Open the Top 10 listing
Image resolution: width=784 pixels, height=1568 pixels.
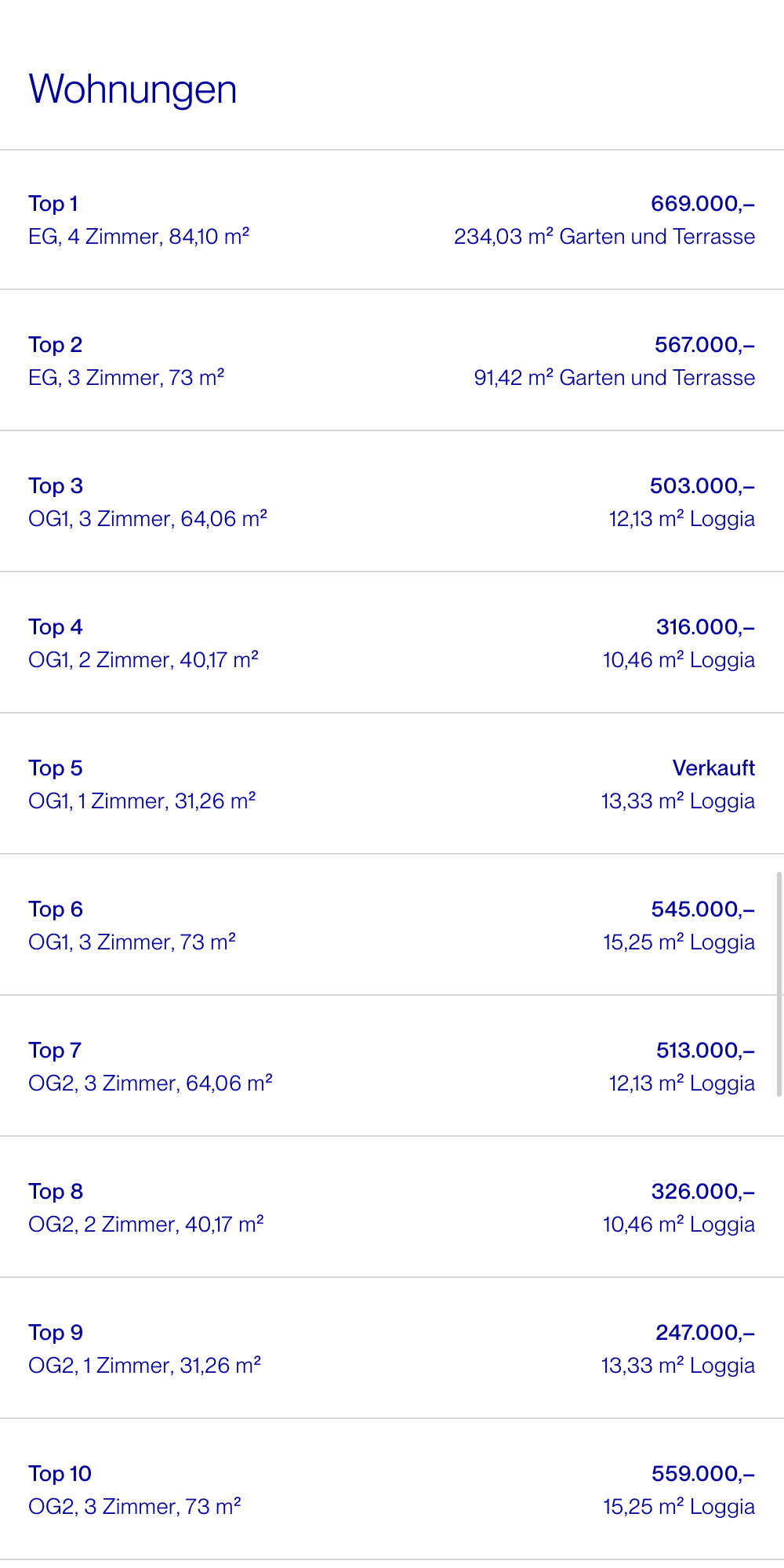point(60,1474)
